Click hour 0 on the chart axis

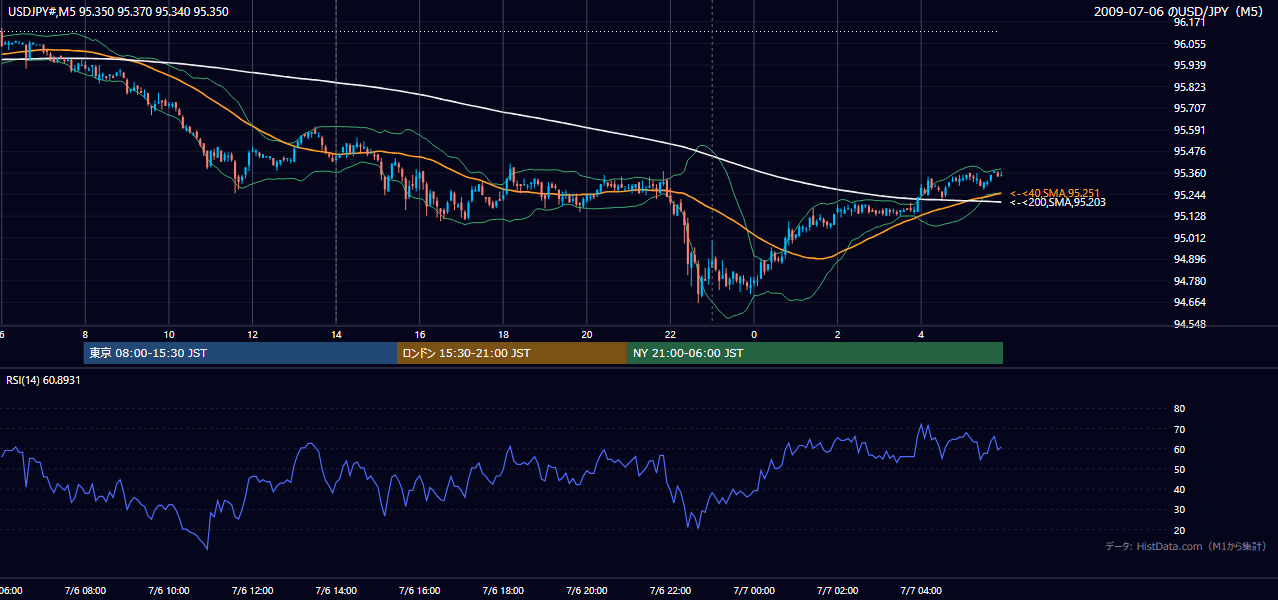(x=754, y=335)
